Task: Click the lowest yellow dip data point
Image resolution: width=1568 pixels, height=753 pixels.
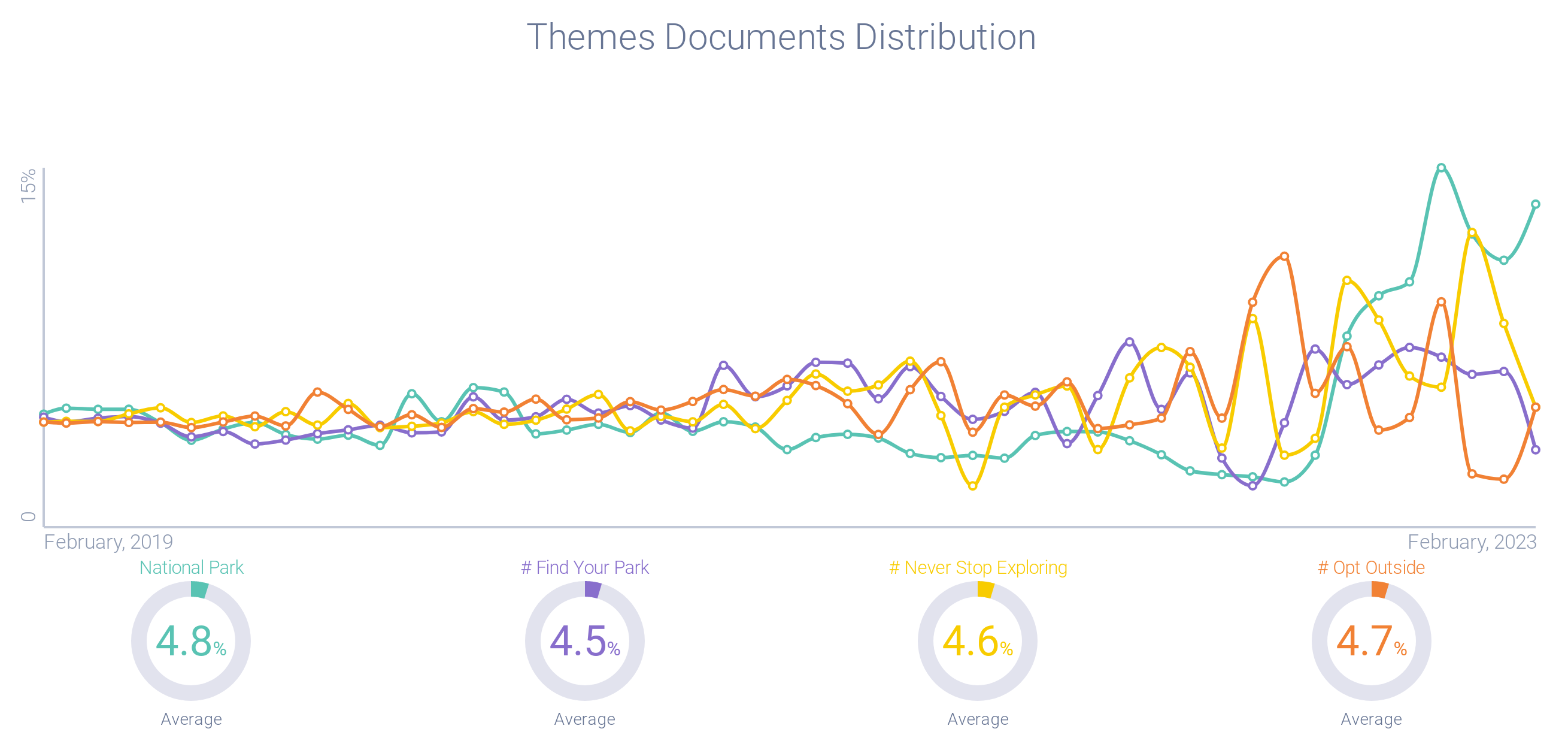Action: coord(972,486)
